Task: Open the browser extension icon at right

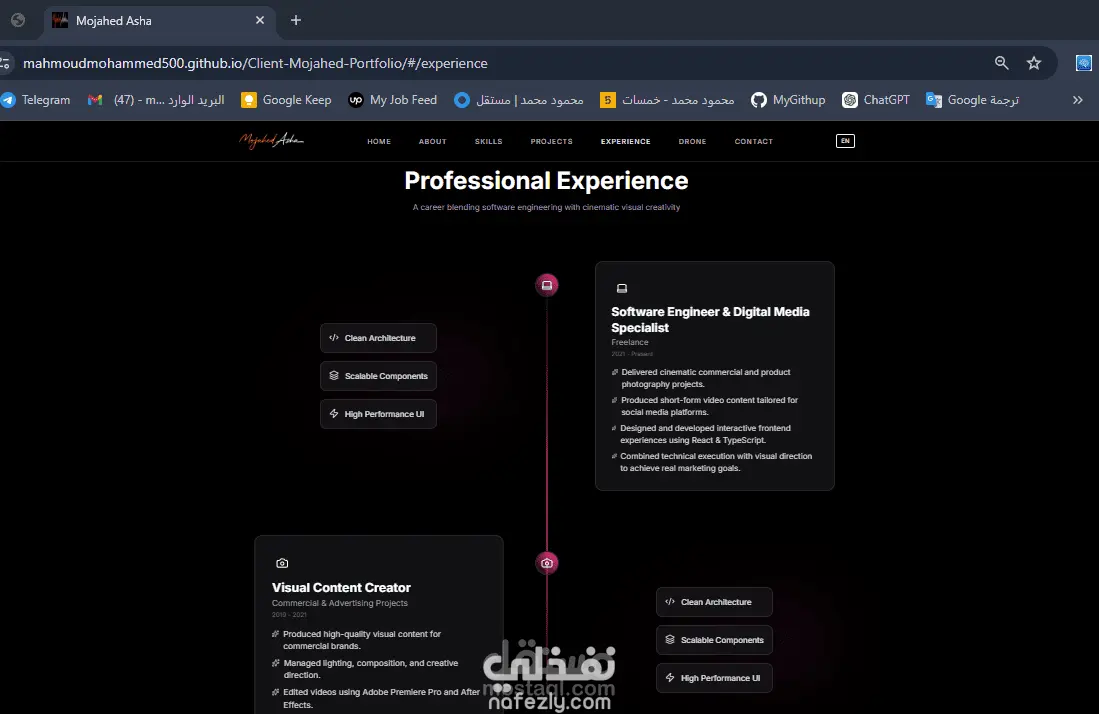Action: click(x=1084, y=63)
